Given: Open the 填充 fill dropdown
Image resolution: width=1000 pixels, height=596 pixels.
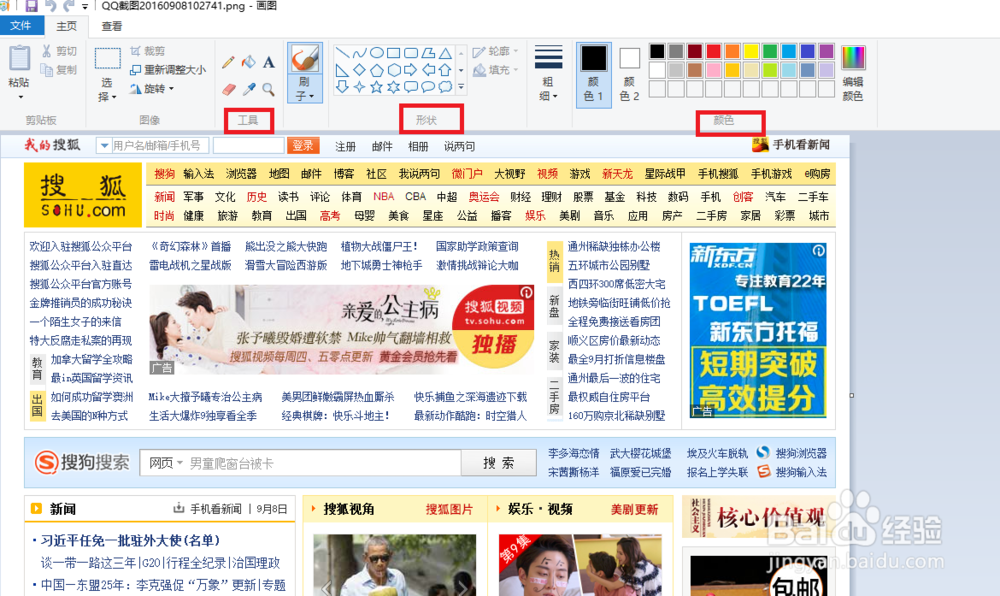Looking at the screenshot, I should coord(496,69).
